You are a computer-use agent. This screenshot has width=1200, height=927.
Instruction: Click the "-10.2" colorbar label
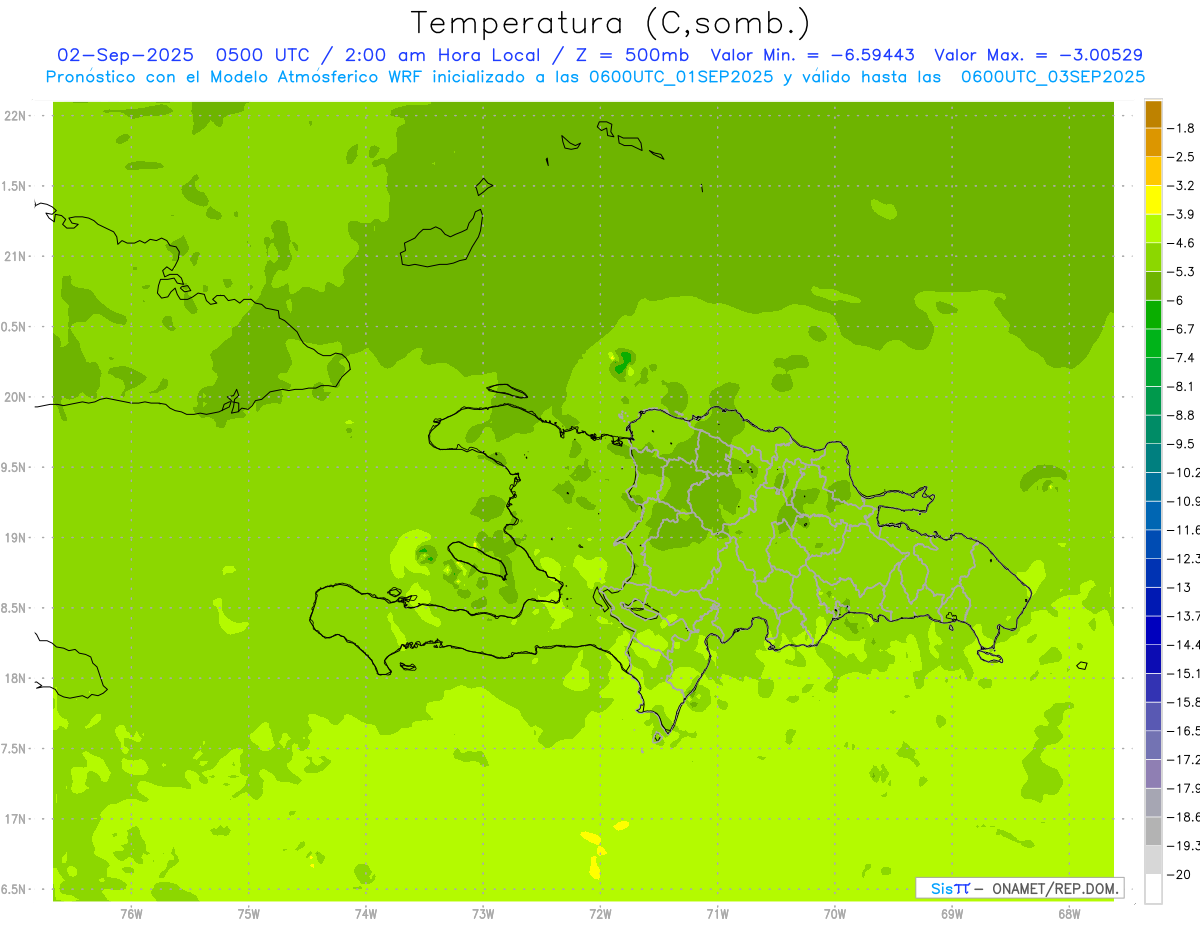(1185, 472)
